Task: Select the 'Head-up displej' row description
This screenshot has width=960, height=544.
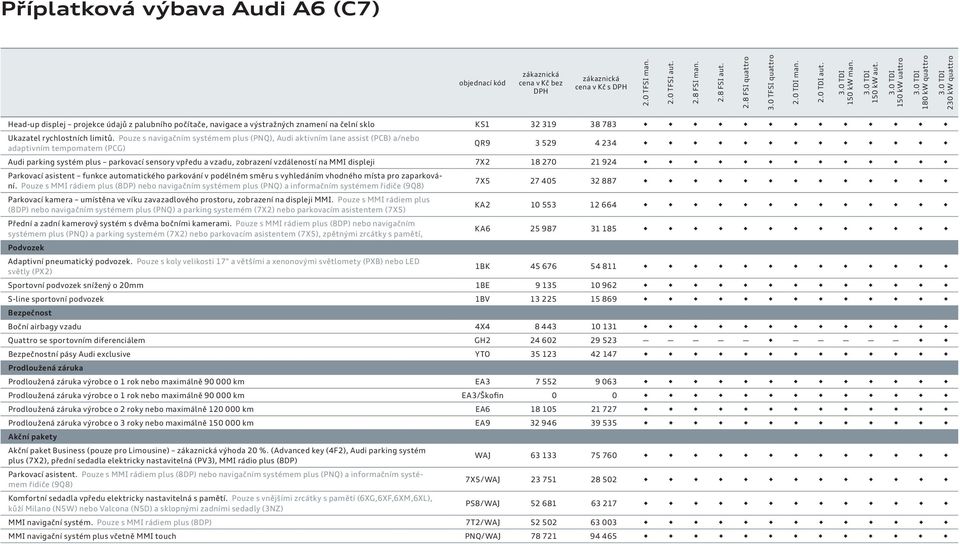Action: (x=191, y=124)
